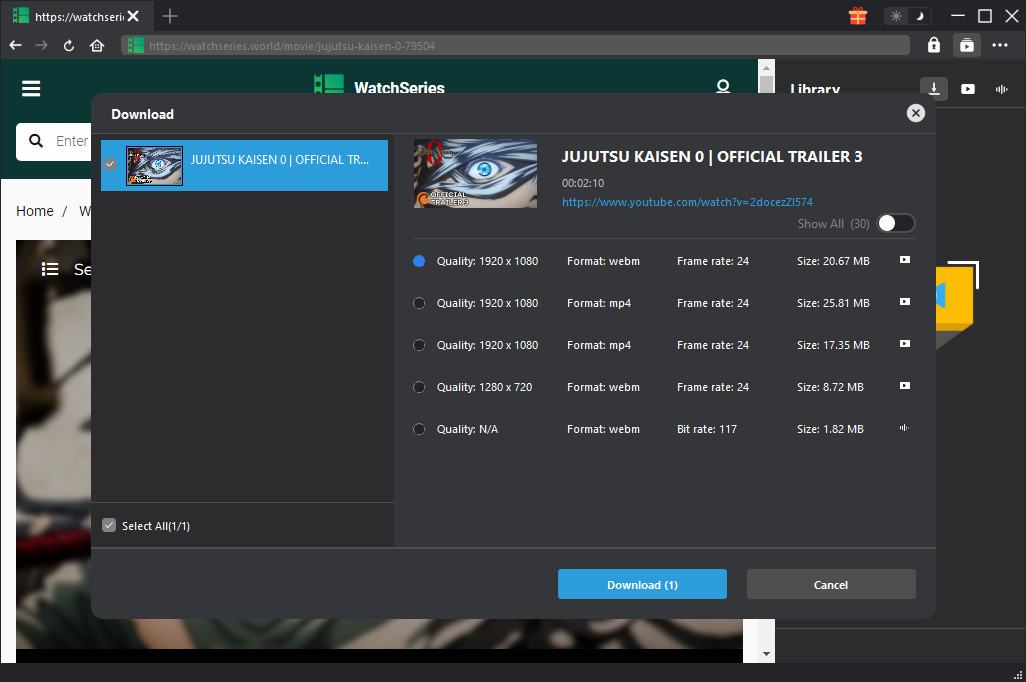The image size is (1026, 682).
Task: Click the Download (1) button
Action: point(642,585)
